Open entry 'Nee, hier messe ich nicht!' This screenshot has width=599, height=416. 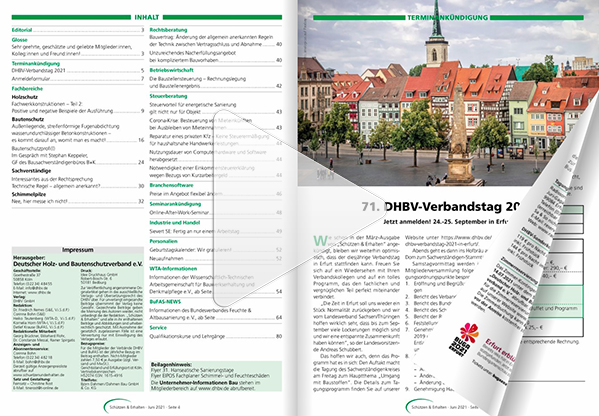78,201
